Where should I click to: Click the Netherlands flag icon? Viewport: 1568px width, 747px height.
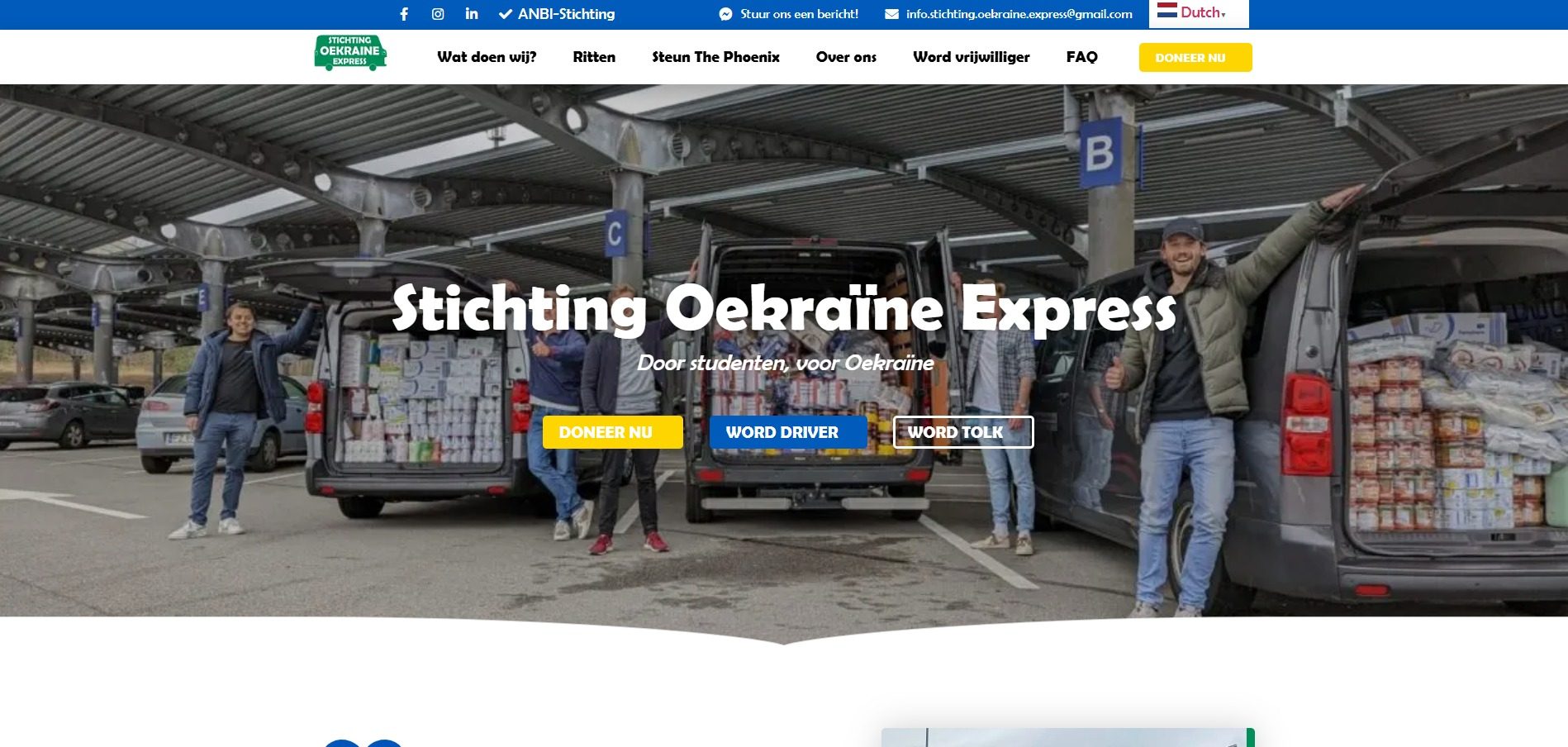[x=1166, y=11]
